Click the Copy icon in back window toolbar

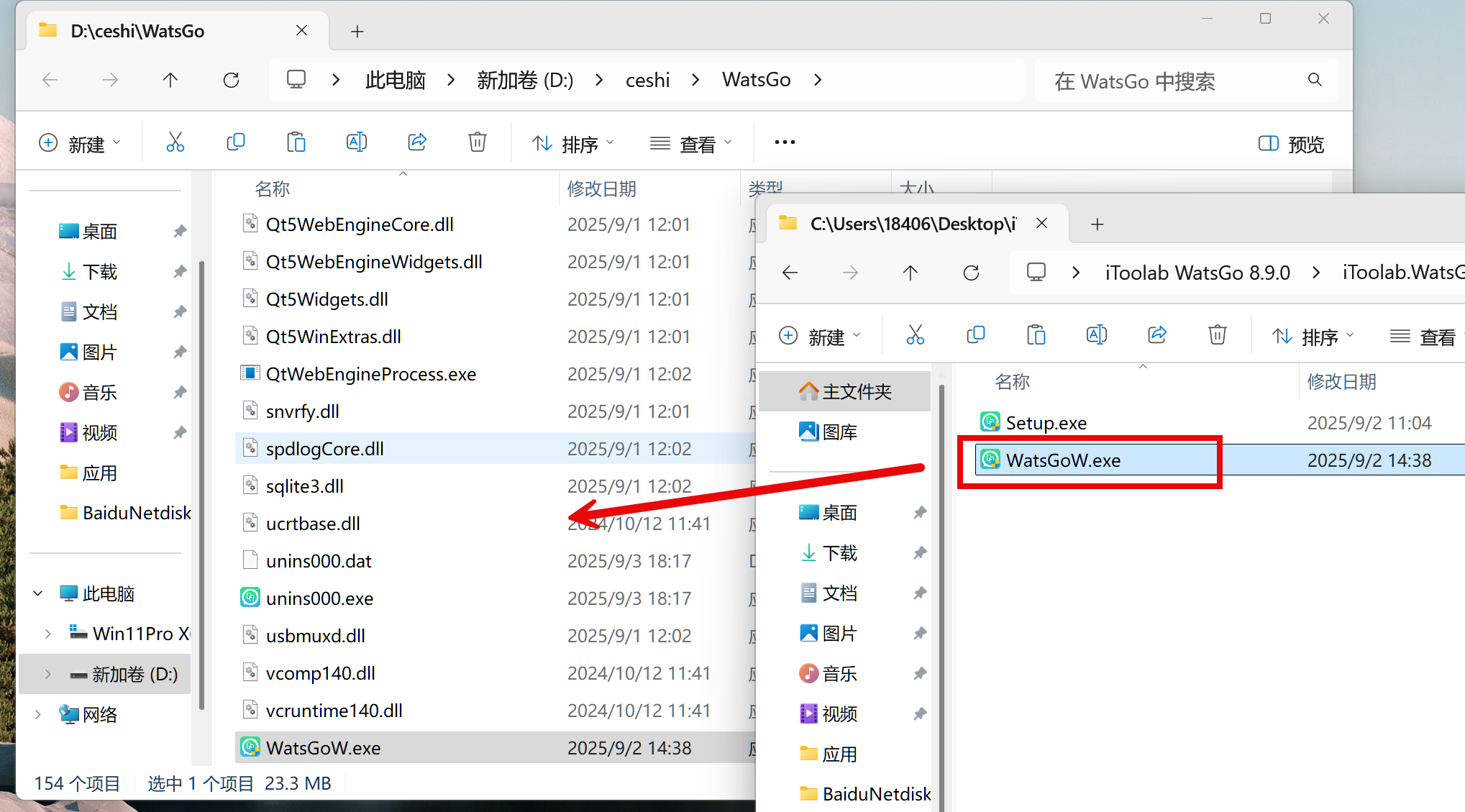[x=235, y=142]
